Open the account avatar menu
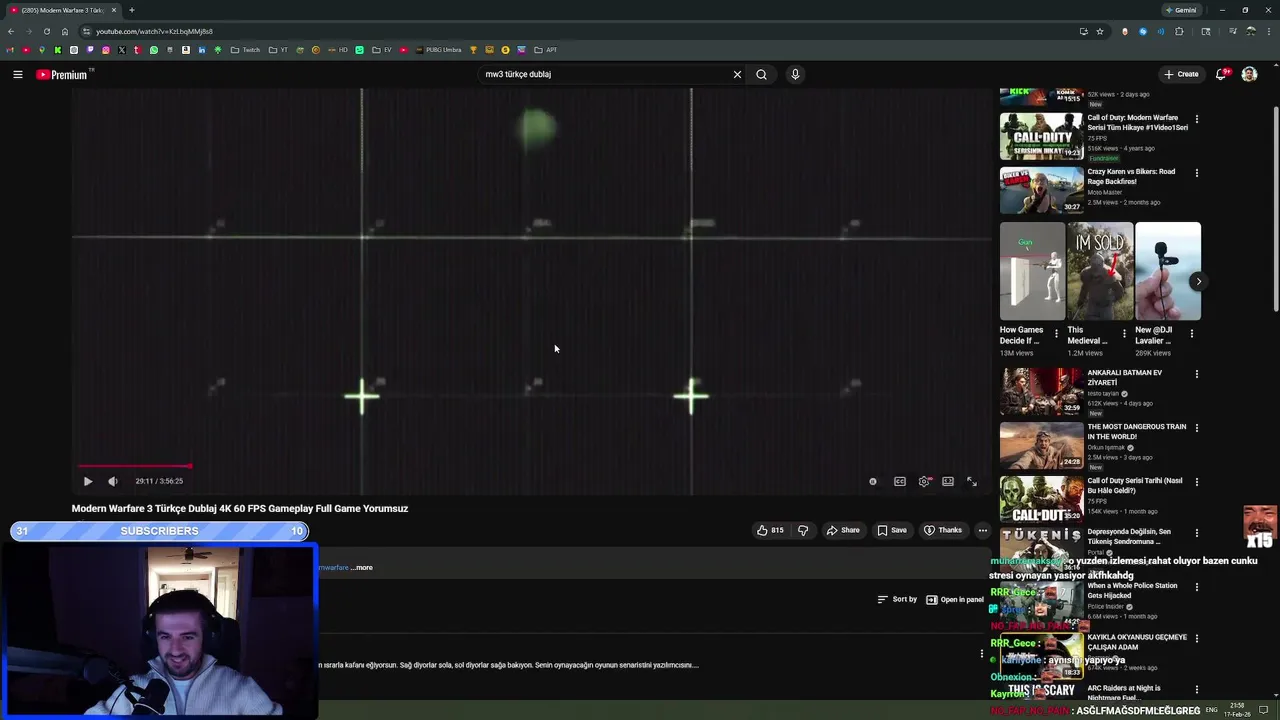Viewport: 1280px width, 720px height. click(1249, 74)
